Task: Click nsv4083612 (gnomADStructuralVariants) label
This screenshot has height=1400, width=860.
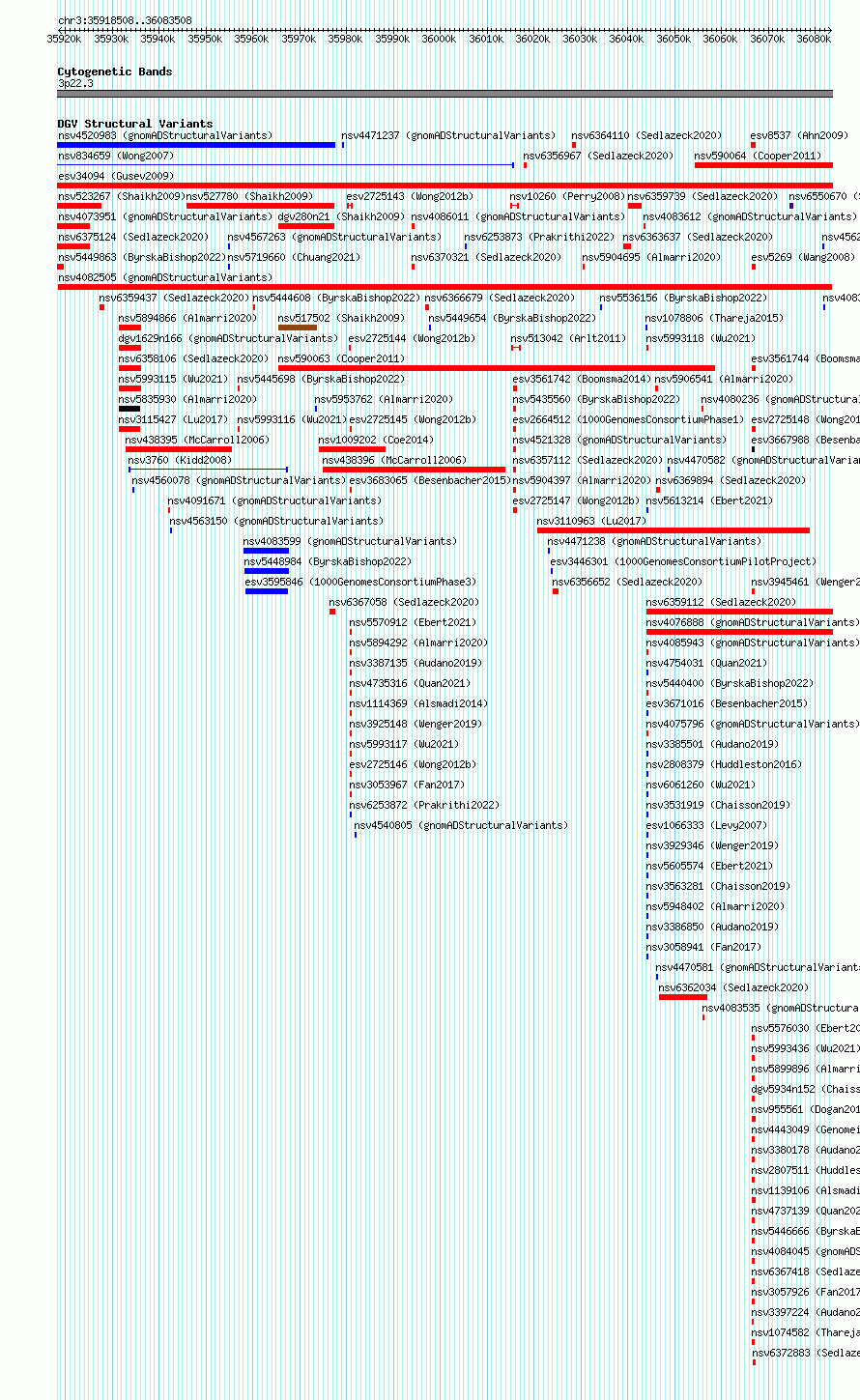Action: point(750,216)
